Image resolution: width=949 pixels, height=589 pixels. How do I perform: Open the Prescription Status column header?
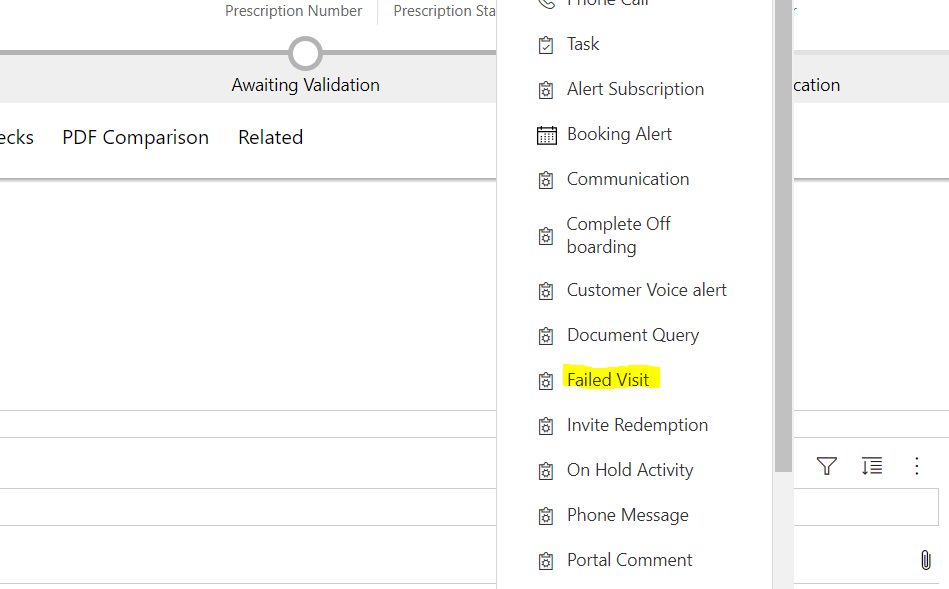click(447, 11)
